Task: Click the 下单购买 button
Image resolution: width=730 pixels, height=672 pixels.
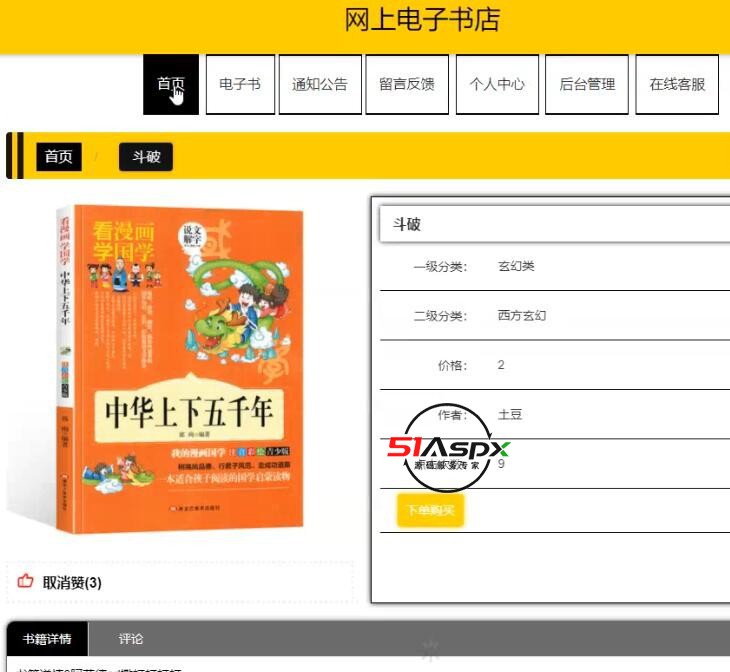Action: pos(431,510)
